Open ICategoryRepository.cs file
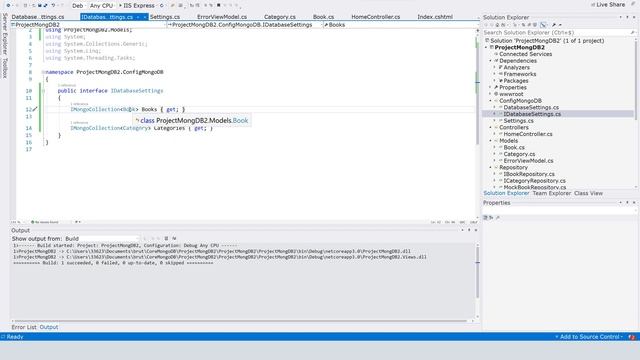The image size is (640, 360). tap(534, 181)
